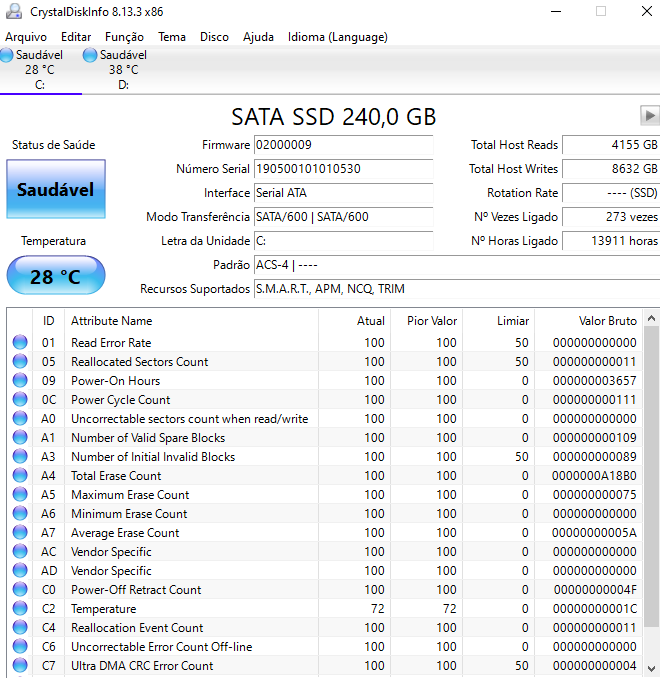The image size is (660, 678).
Task: Open the Disco menu
Action: (x=214, y=37)
